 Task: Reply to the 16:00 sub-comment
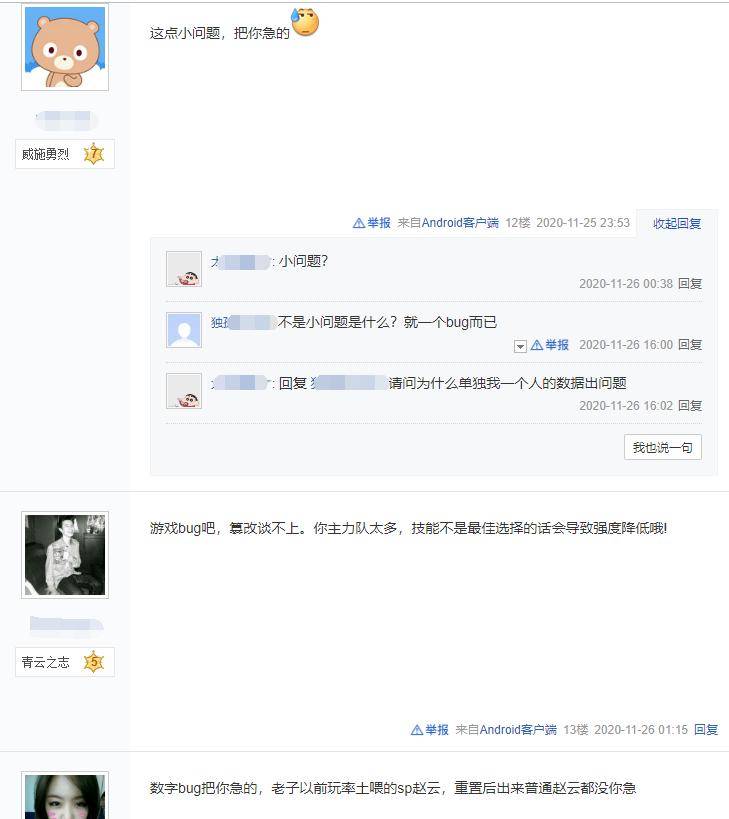click(x=690, y=345)
